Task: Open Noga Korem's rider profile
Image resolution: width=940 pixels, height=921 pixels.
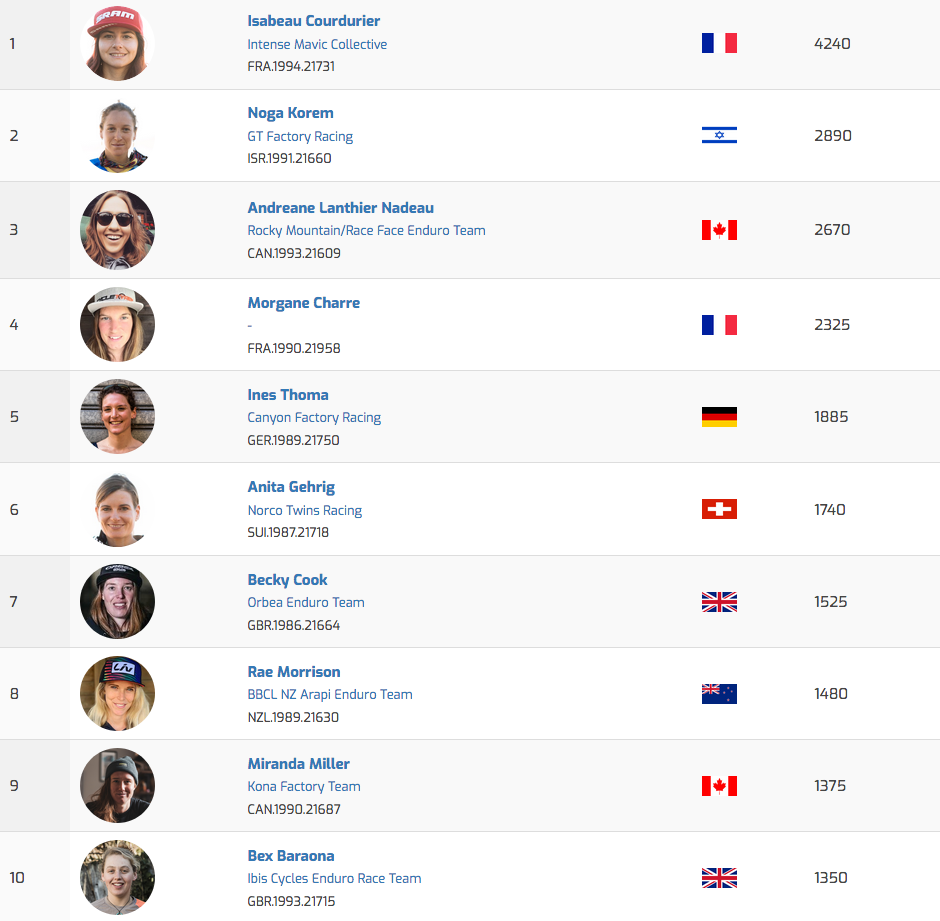Action: (x=290, y=113)
